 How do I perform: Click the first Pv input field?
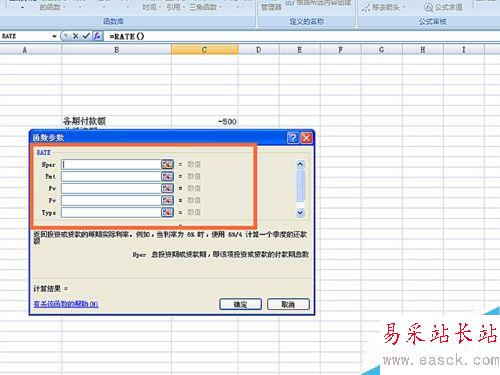[x=111, y=188]
